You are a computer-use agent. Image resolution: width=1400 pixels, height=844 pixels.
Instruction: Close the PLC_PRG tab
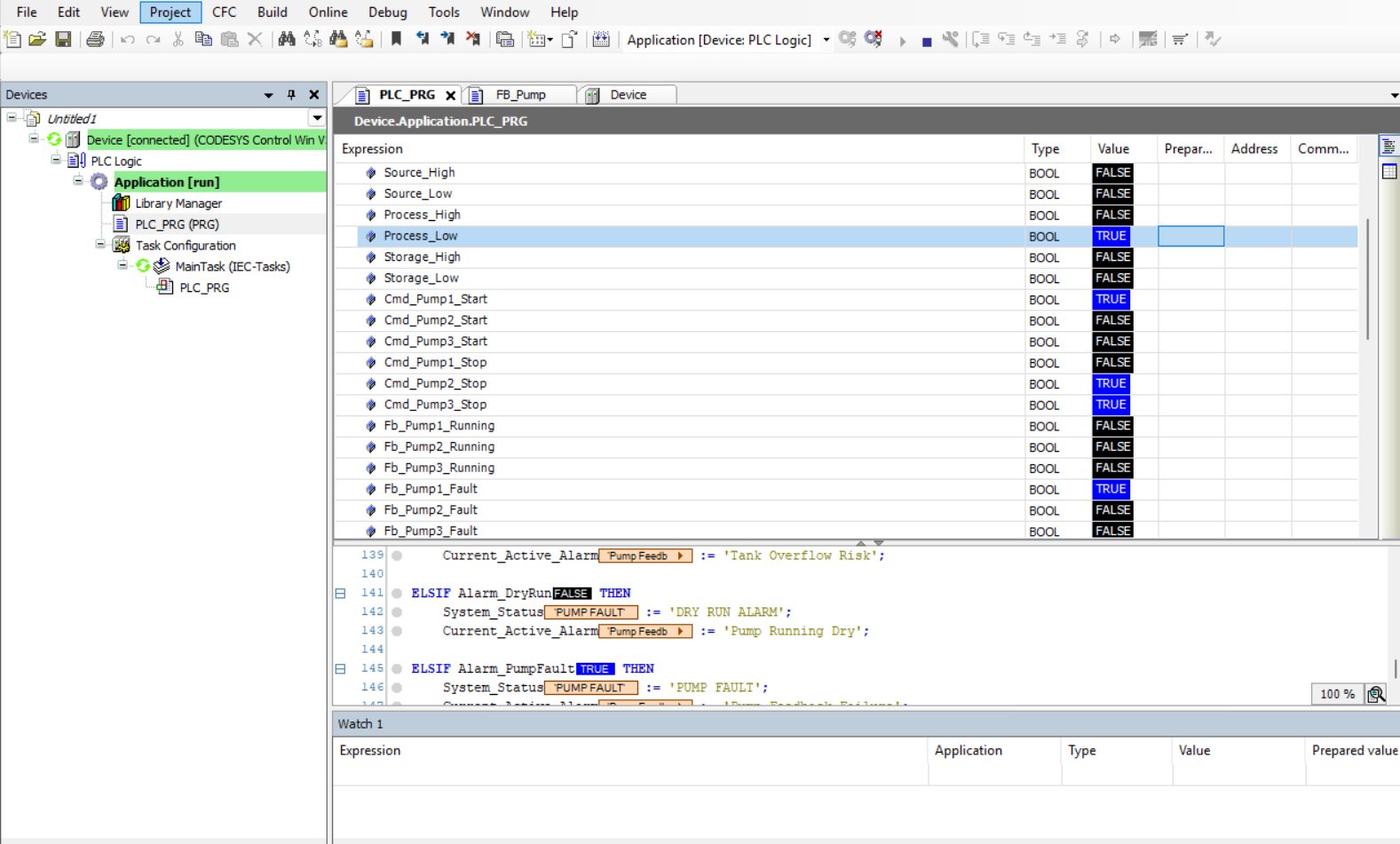pos(451,95)
